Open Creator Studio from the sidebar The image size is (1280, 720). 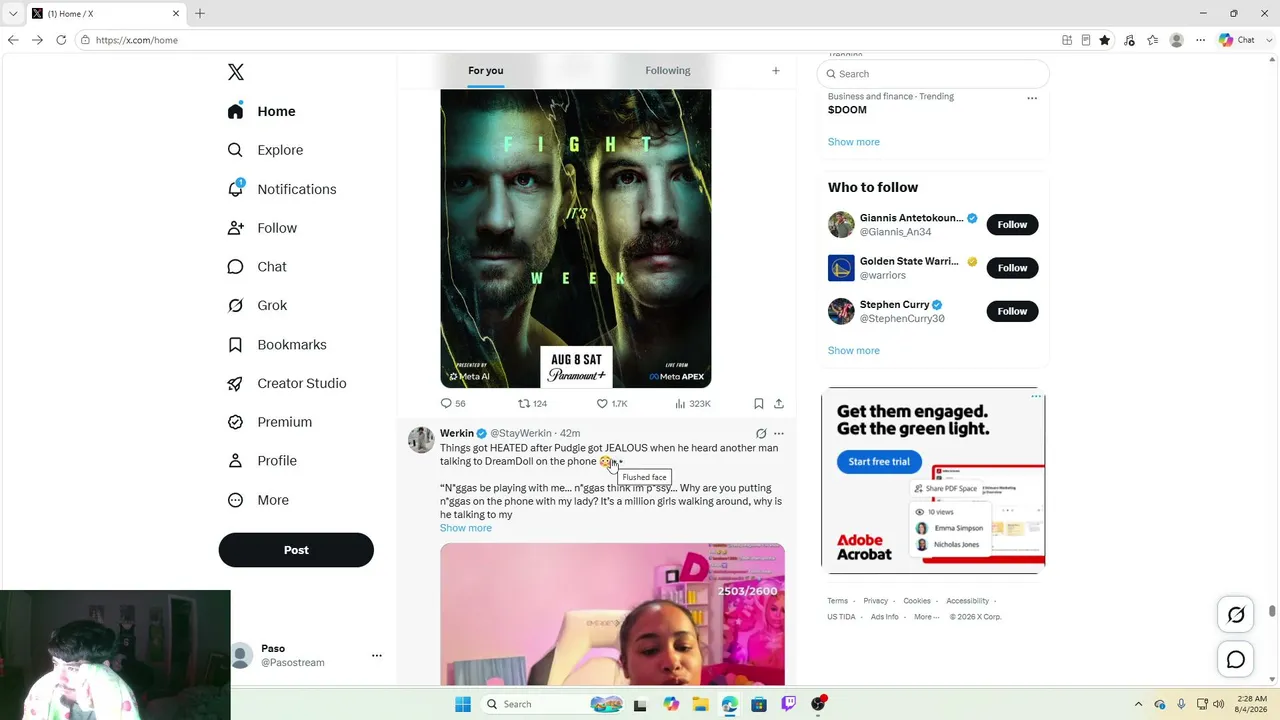[287, 383]
